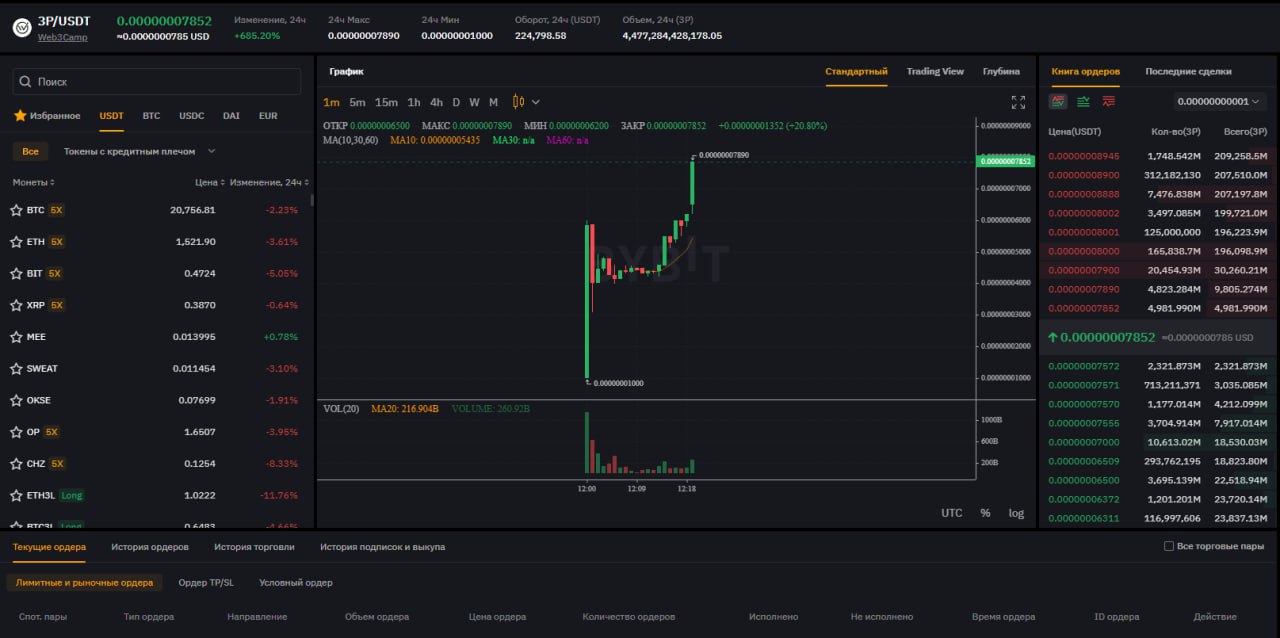Open Токены с кредитным плечом dropdown
This screenshot has height=638, width=1280.
click(139, 151)
